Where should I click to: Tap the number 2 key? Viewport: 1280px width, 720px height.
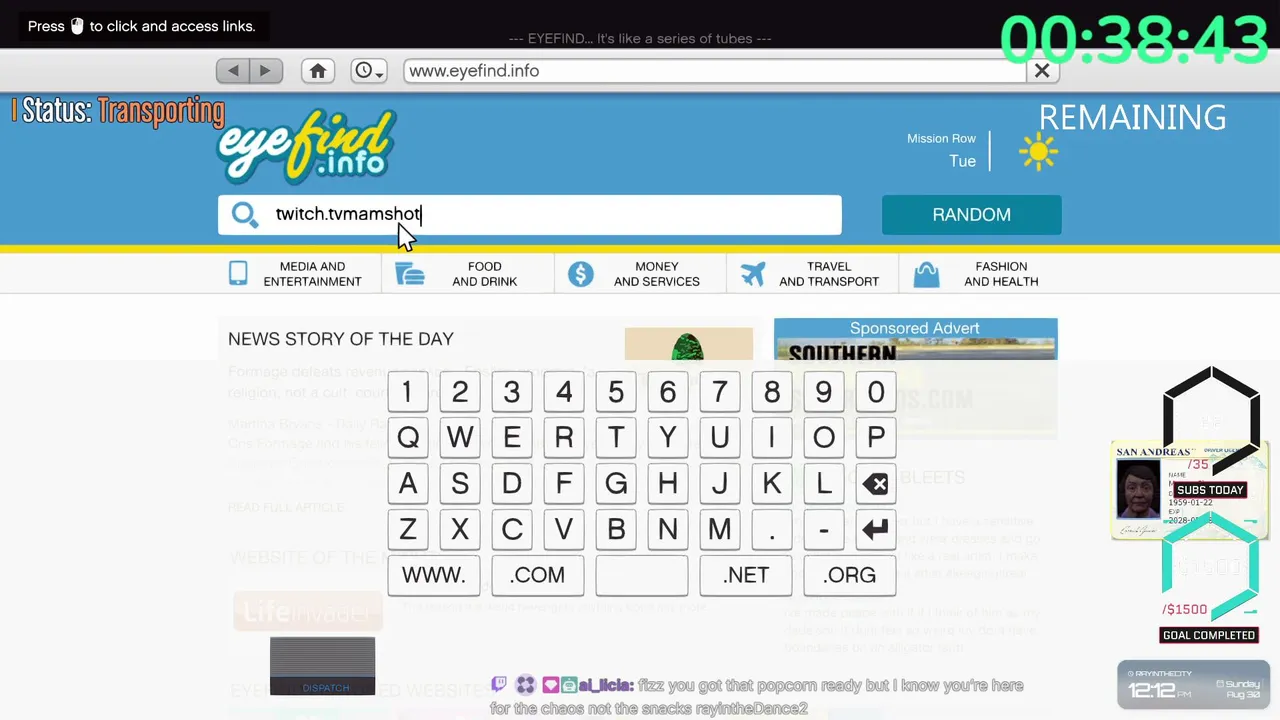click(459, 392)
